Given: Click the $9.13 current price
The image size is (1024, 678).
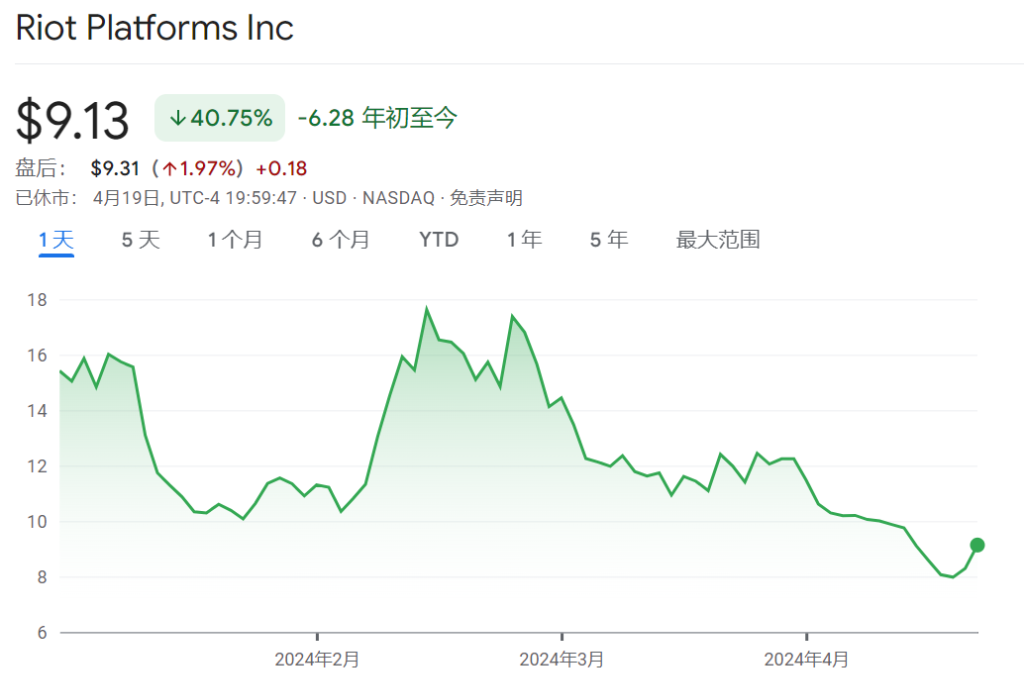Looking at the screenshot, I should tap(73, 121).
